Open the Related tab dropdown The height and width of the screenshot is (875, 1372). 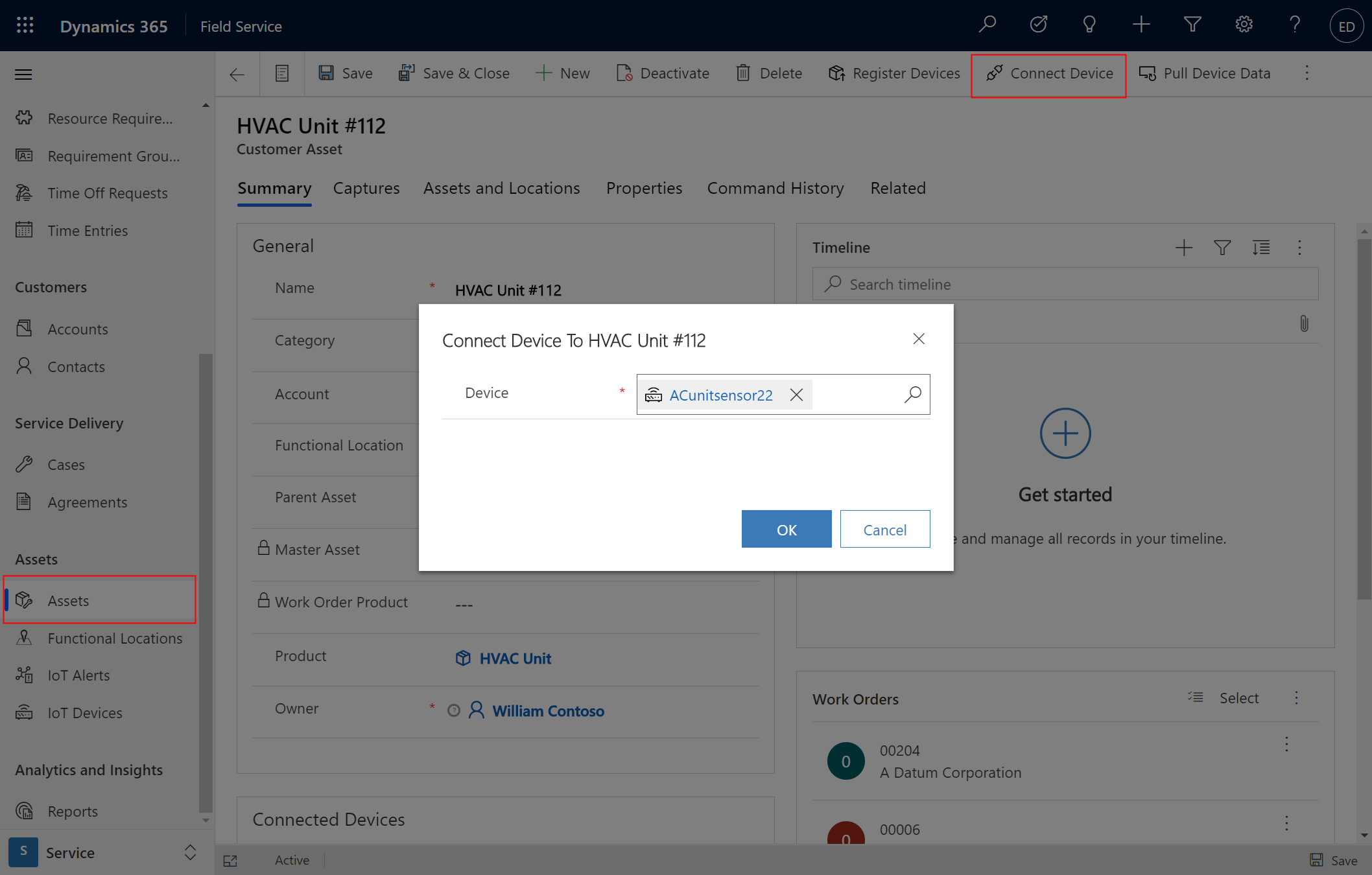click(898, 189)
